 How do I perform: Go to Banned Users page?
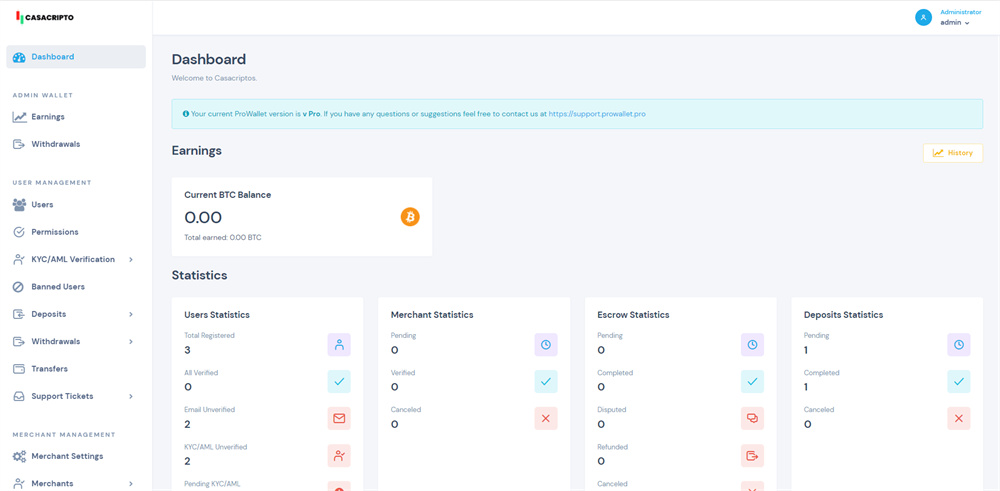point(57,287)
